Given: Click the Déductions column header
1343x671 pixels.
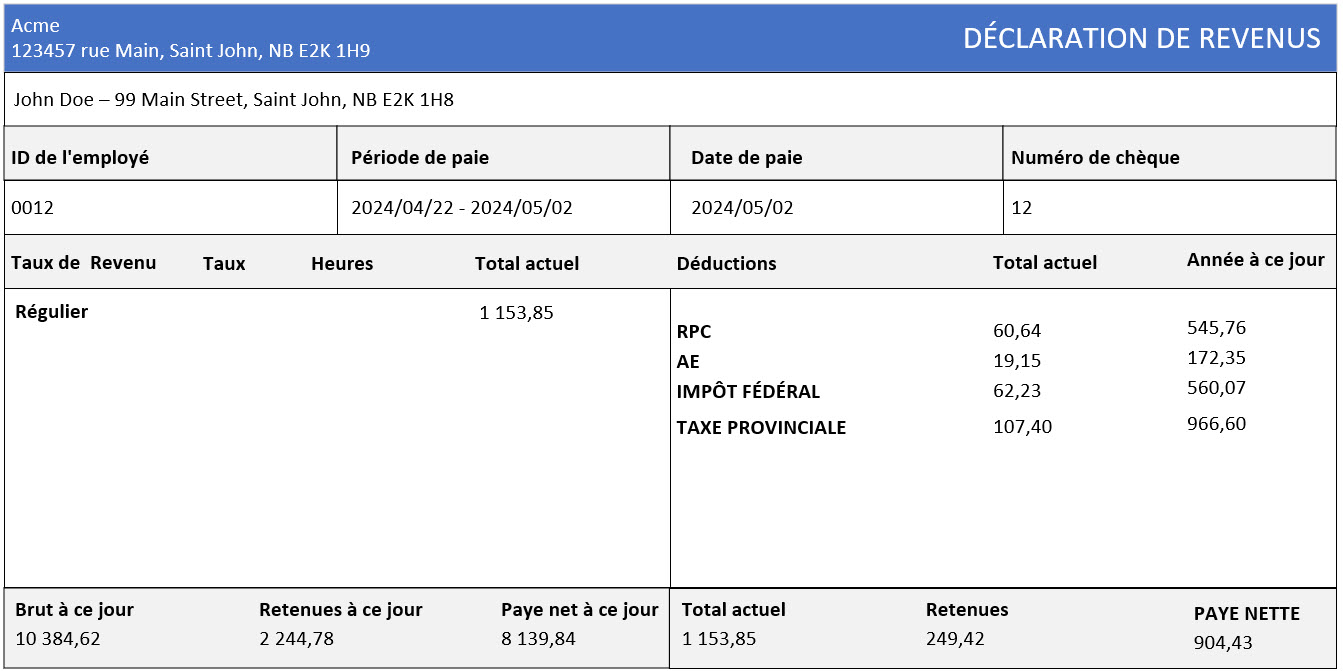Looking at the screenshot, I should tap(727, 264).
